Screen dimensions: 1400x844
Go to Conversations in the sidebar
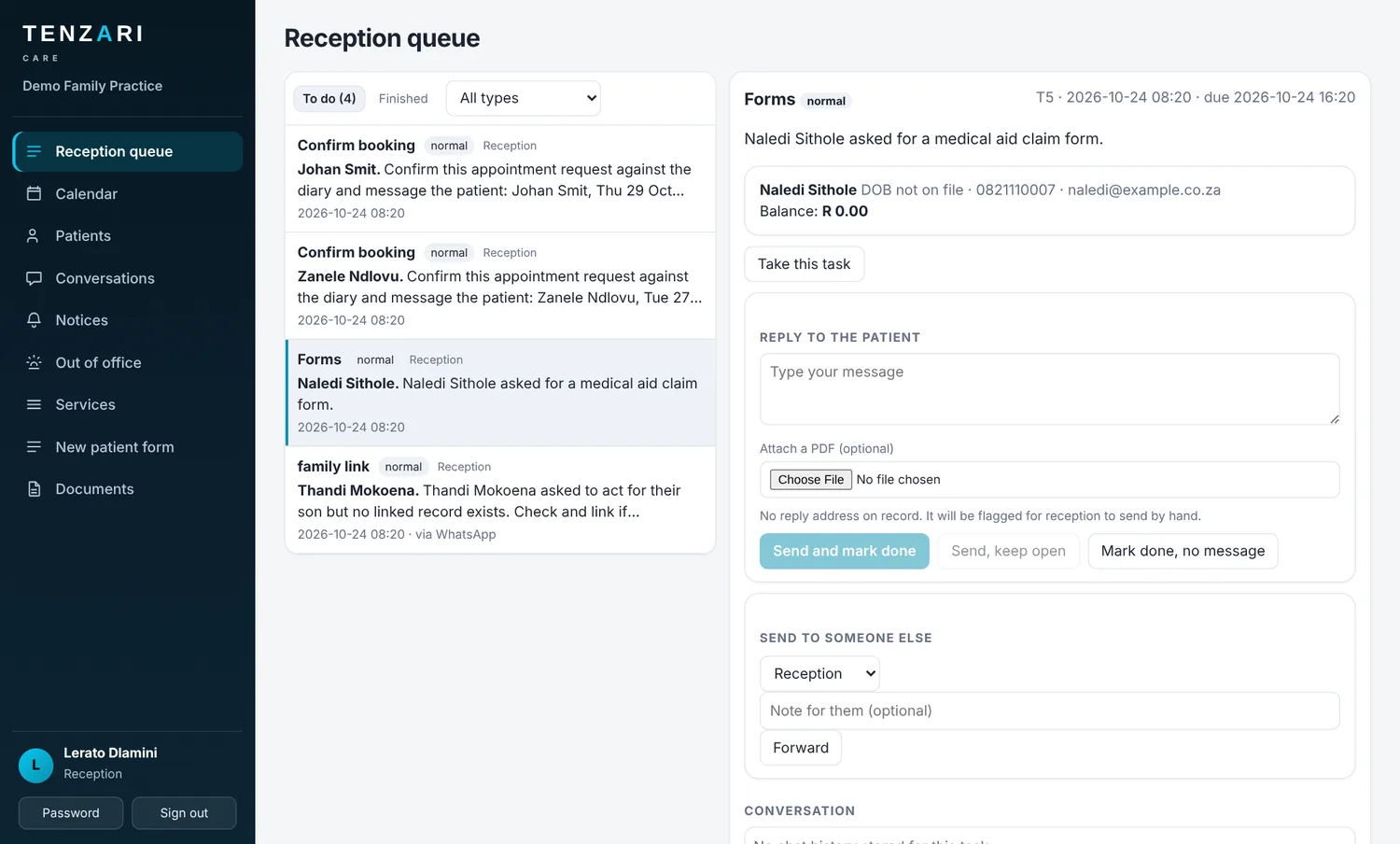128,278
